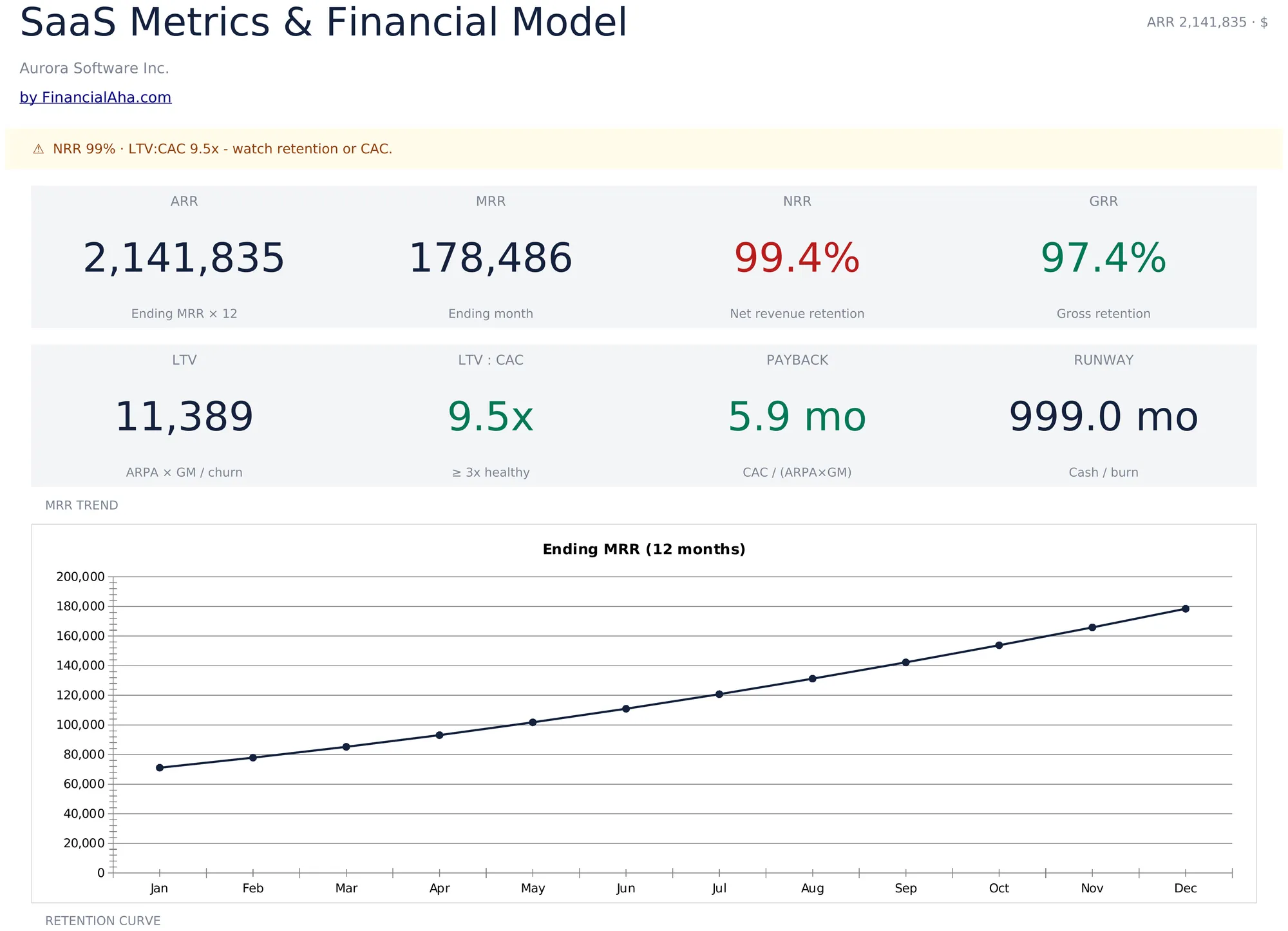
Task: Click the page title SaaS Metrics & Financial Model
Action: pyautogui.click(x=323, y=23)
